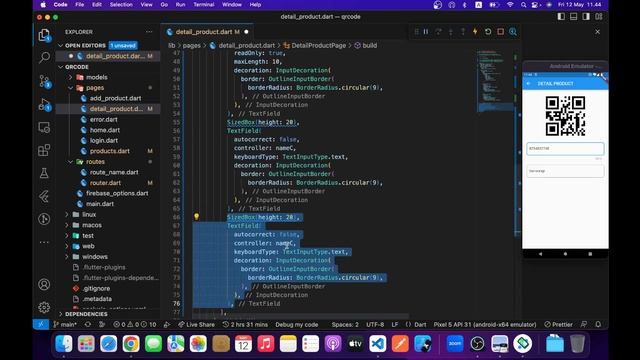The width and height of the screenshot is (640, 360).
Task: Click the Live Share status bar item
Action: click(x=196, y=324)
